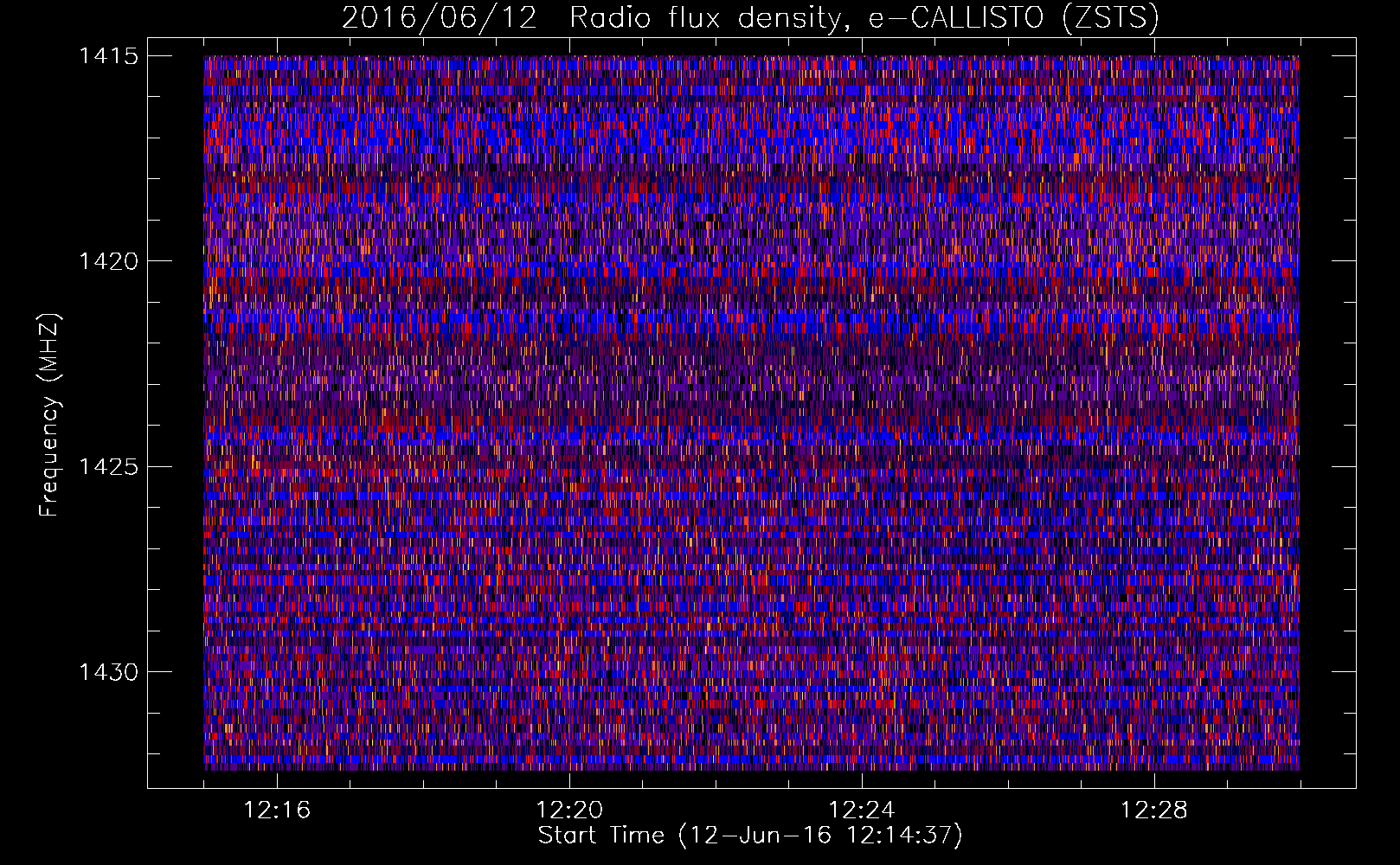Click the 1425 frequency tick label
Viewport: 1400px width, 865px height.
point(108,467)
